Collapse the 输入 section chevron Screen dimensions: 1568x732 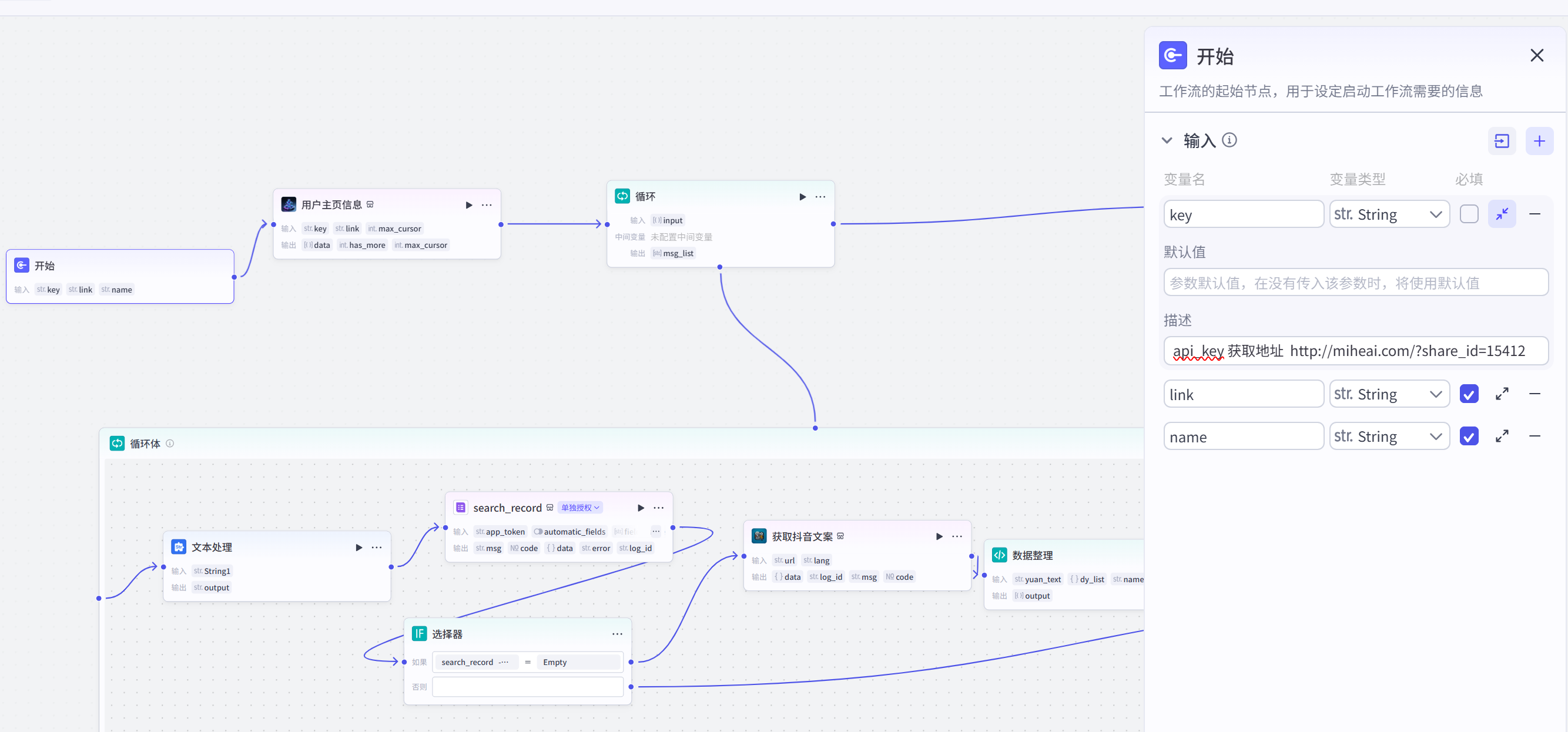click(x=1166, y=140)
